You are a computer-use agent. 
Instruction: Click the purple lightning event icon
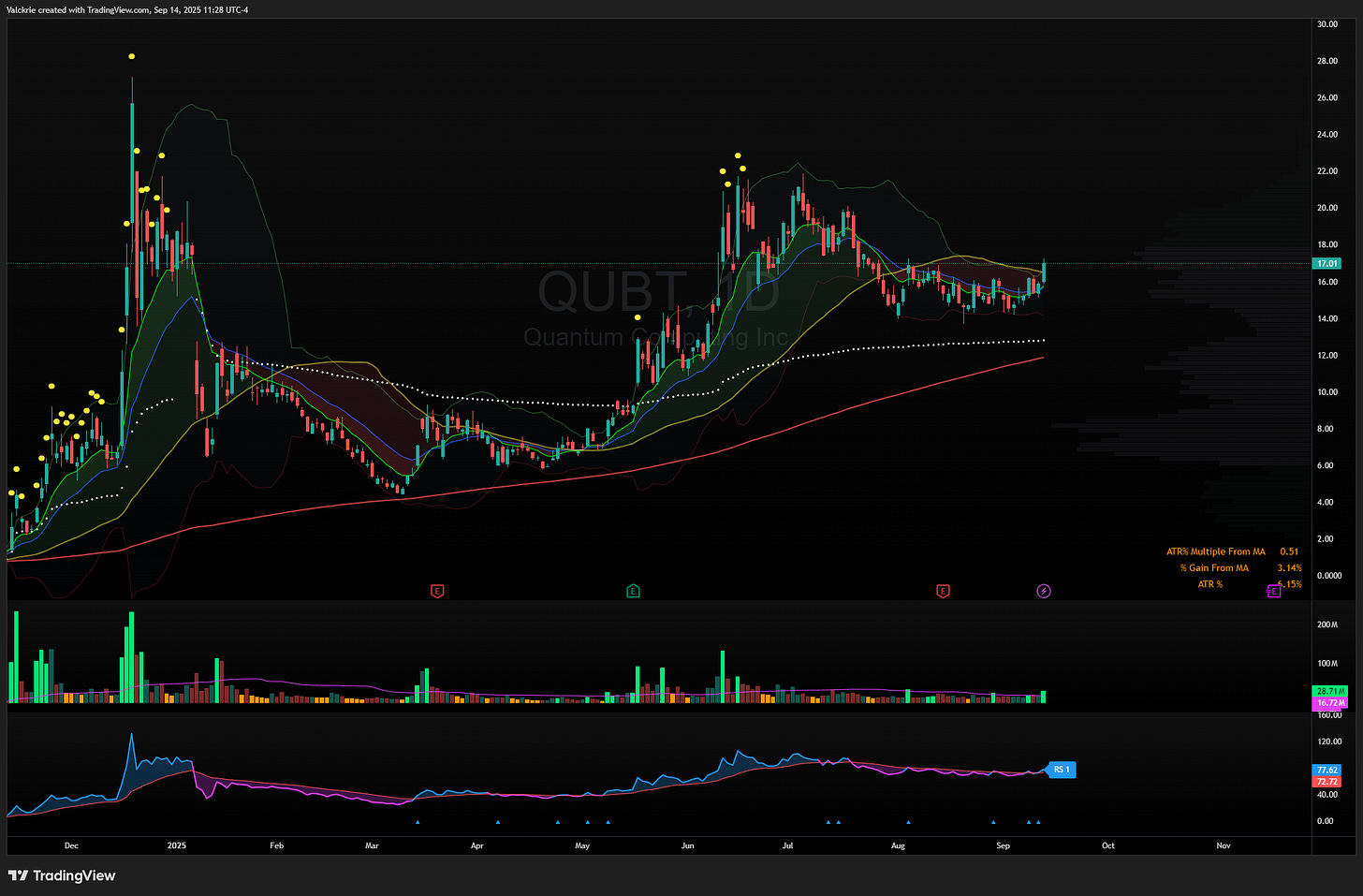coord(1044,591)
